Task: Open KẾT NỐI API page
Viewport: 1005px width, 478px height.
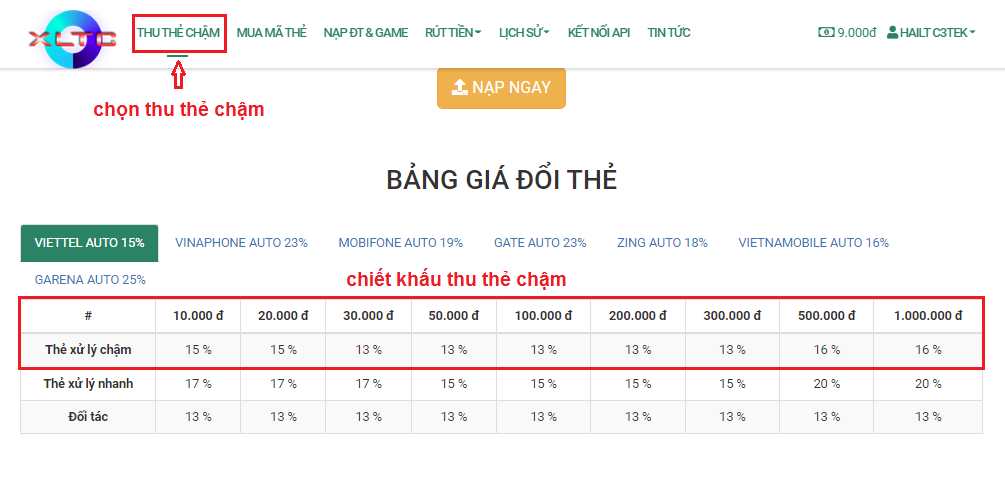Action: (x=599, y=33)
